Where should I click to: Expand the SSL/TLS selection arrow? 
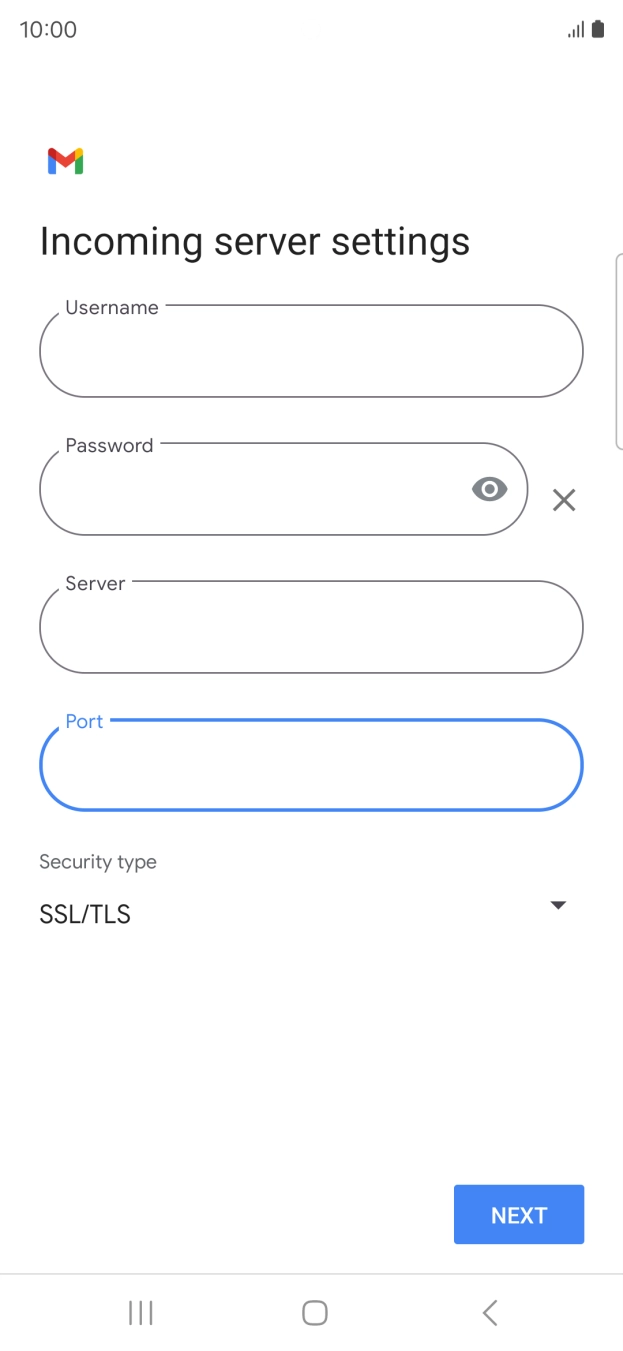point(558,905)
